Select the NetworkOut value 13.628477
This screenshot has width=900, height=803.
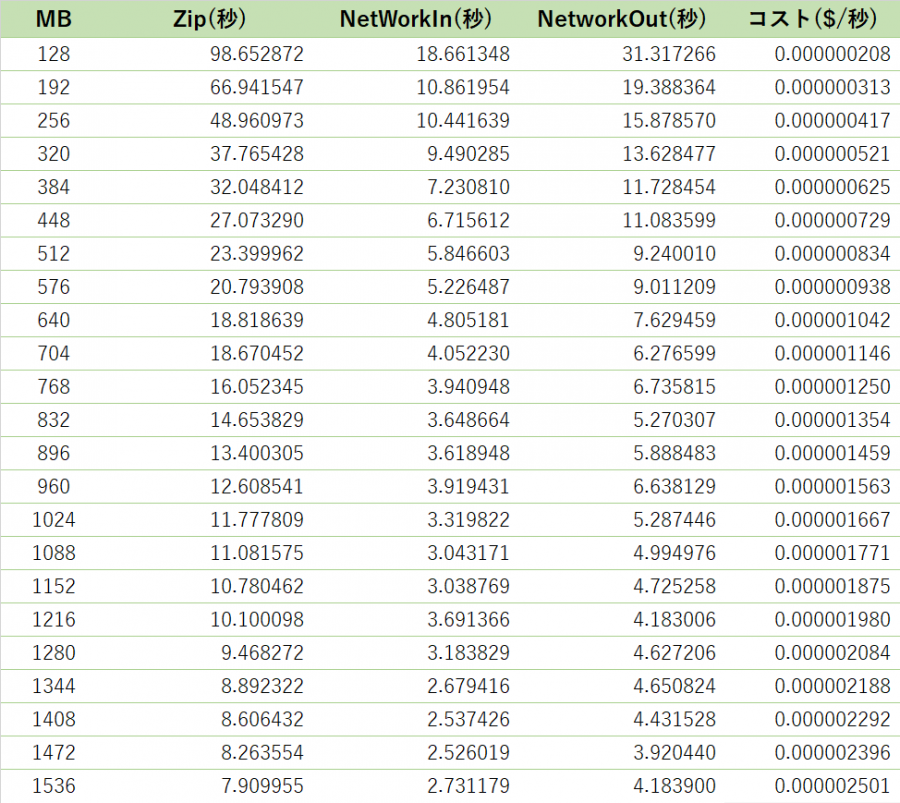point(669,154)
